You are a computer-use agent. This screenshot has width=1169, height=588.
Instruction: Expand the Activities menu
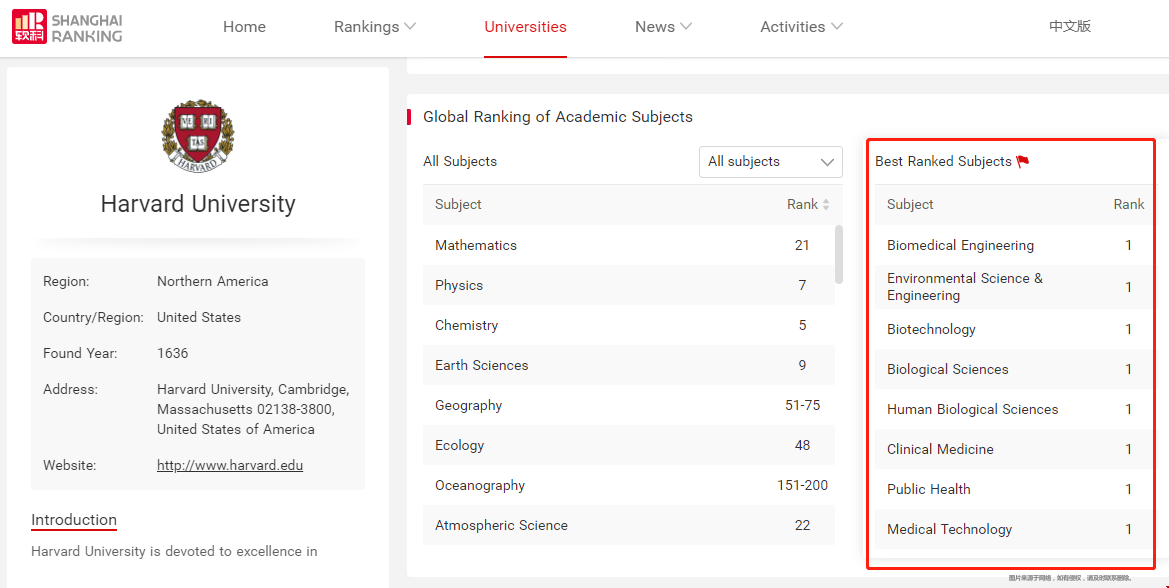tap(801, 27)
